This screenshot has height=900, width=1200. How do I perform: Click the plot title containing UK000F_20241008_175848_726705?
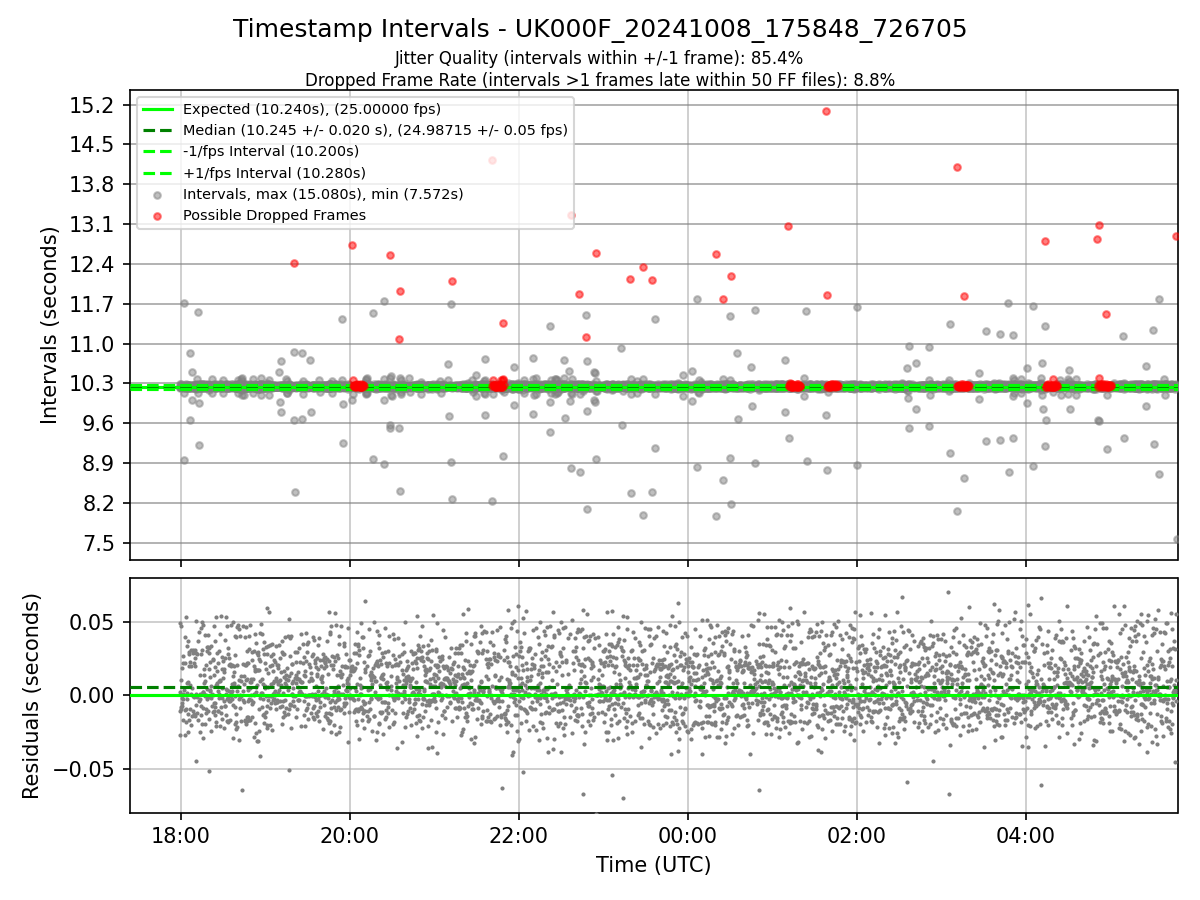coord(600,29)
